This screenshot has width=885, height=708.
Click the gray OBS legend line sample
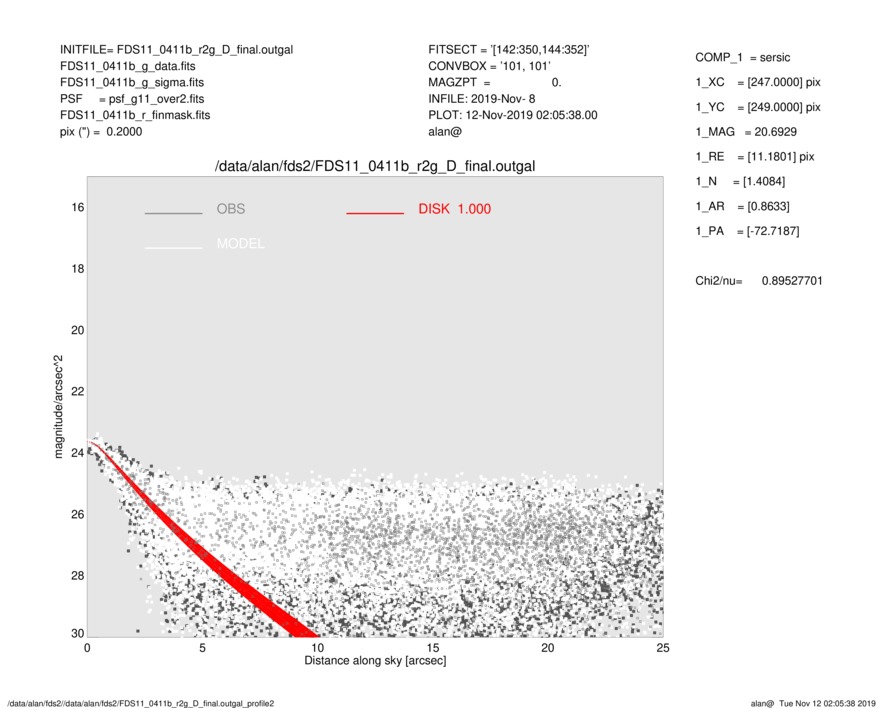(173, 213)
